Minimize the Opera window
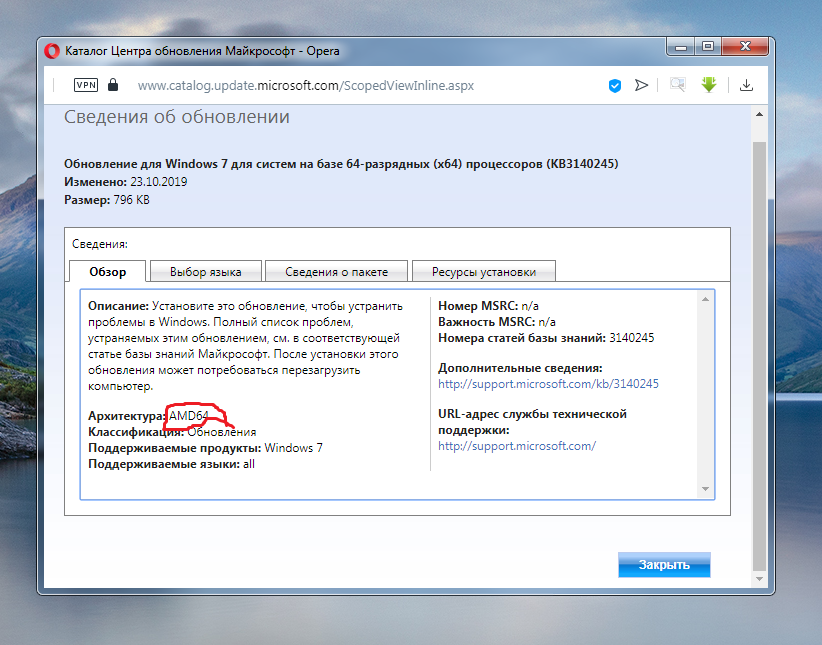822x645 pixels. click(681, 47)
